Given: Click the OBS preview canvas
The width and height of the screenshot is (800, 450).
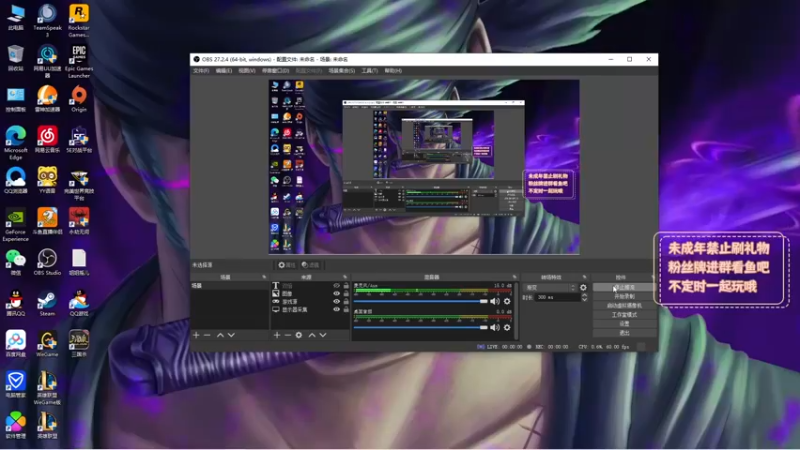Looking at the screenshot, I should click(424, 167).
